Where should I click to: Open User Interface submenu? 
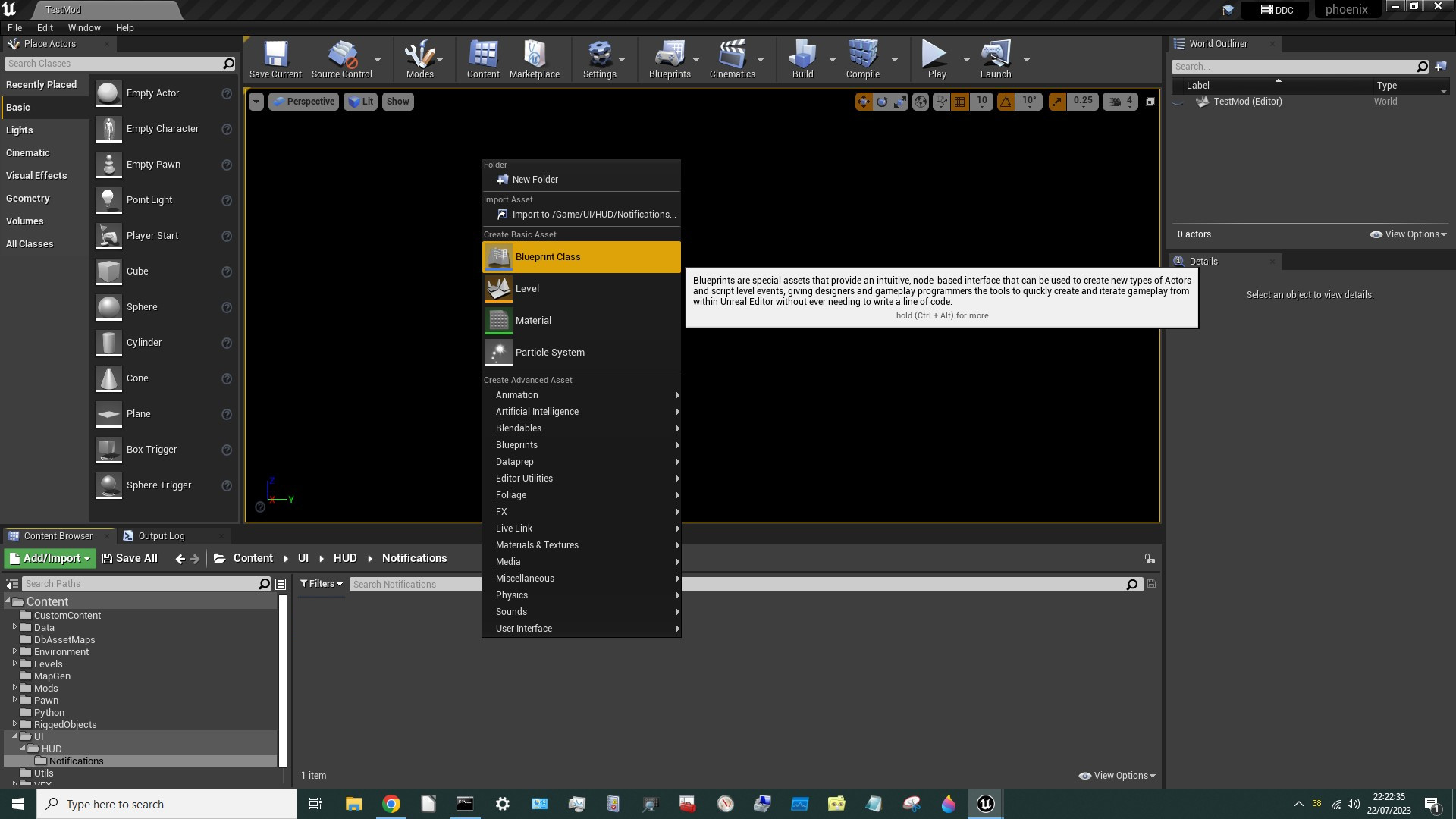pyautogui.click(x=582, y=629)
